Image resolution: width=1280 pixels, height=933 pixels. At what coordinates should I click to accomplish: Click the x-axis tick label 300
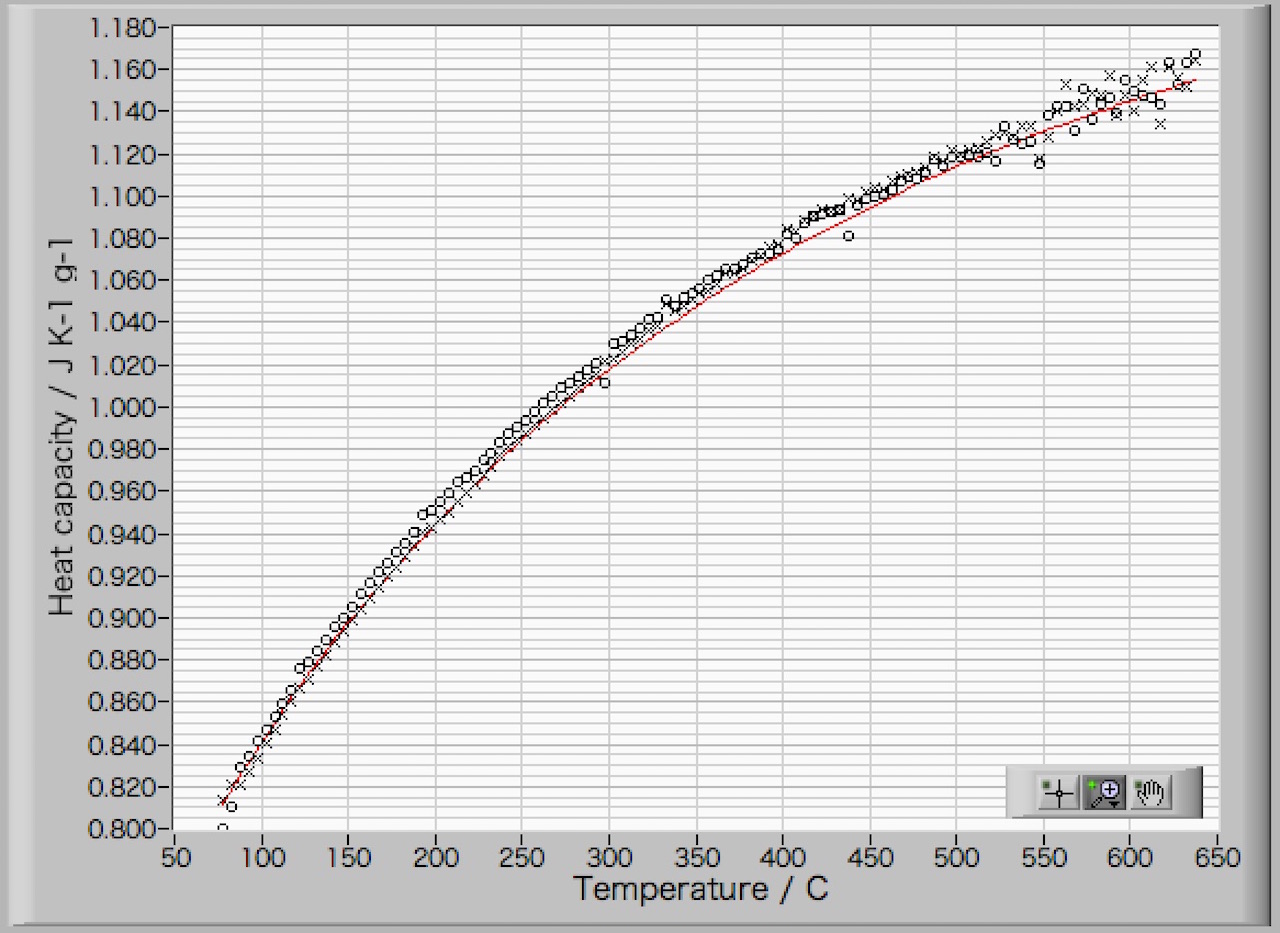coord(609,858)
